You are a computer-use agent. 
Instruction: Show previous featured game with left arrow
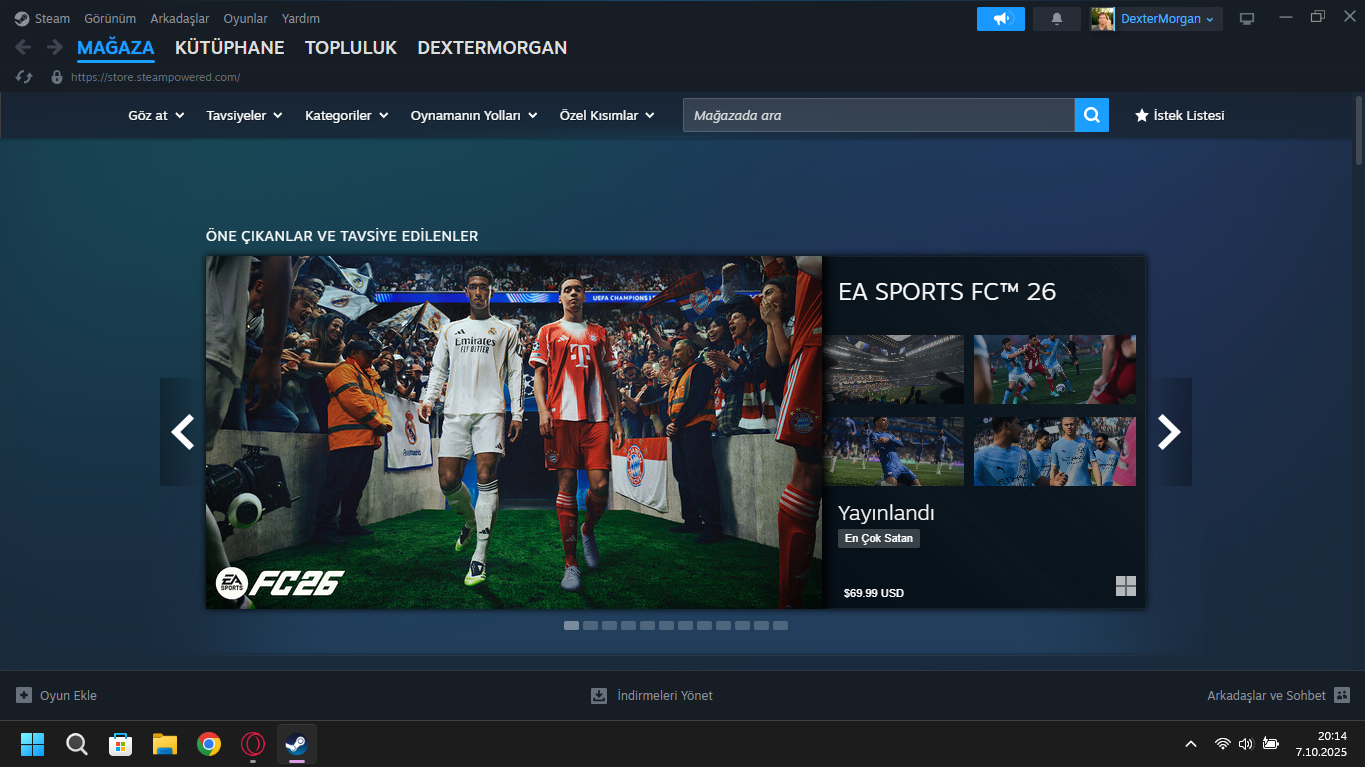tap(182, 432)
